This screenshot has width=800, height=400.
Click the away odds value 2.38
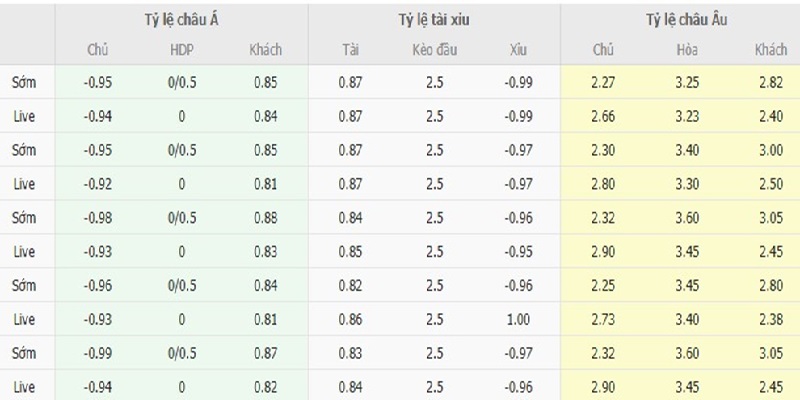coord(770,319)
